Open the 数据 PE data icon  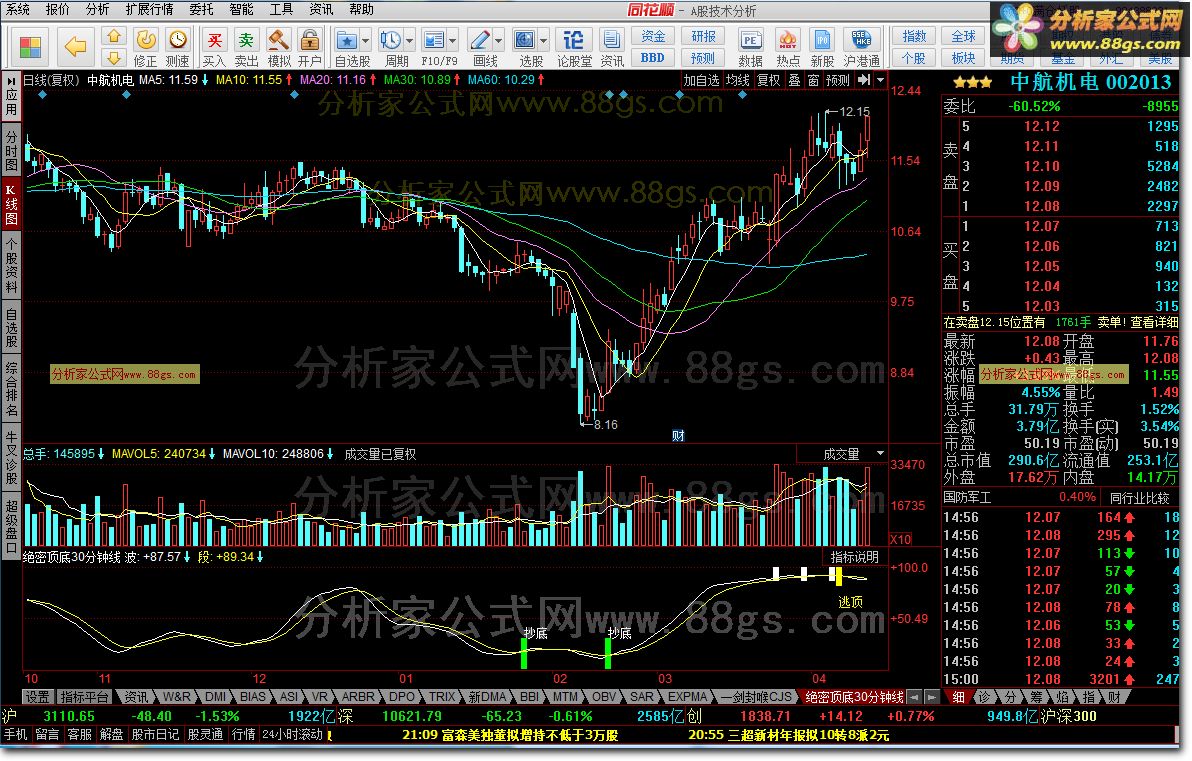click(750, 48)
